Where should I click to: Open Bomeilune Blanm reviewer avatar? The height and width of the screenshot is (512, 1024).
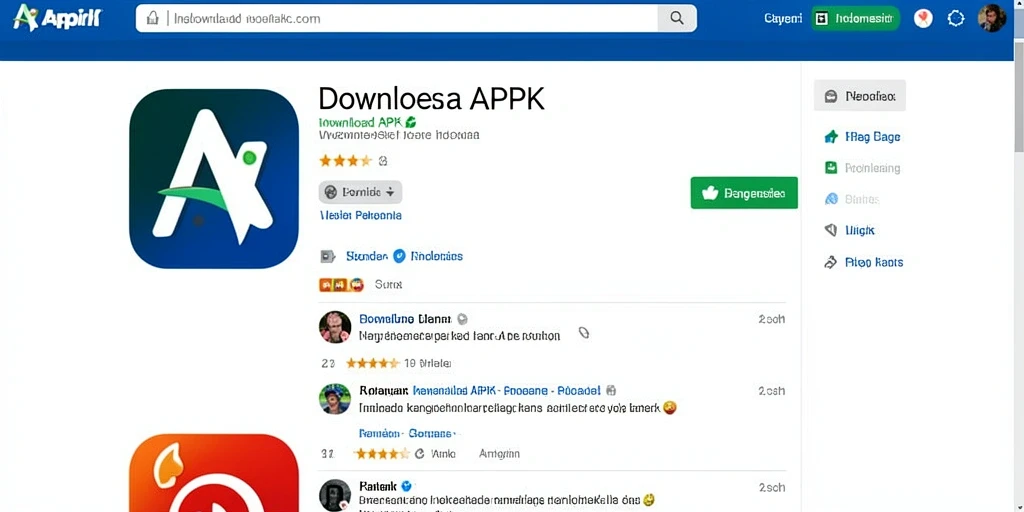[x=335, y=327]
